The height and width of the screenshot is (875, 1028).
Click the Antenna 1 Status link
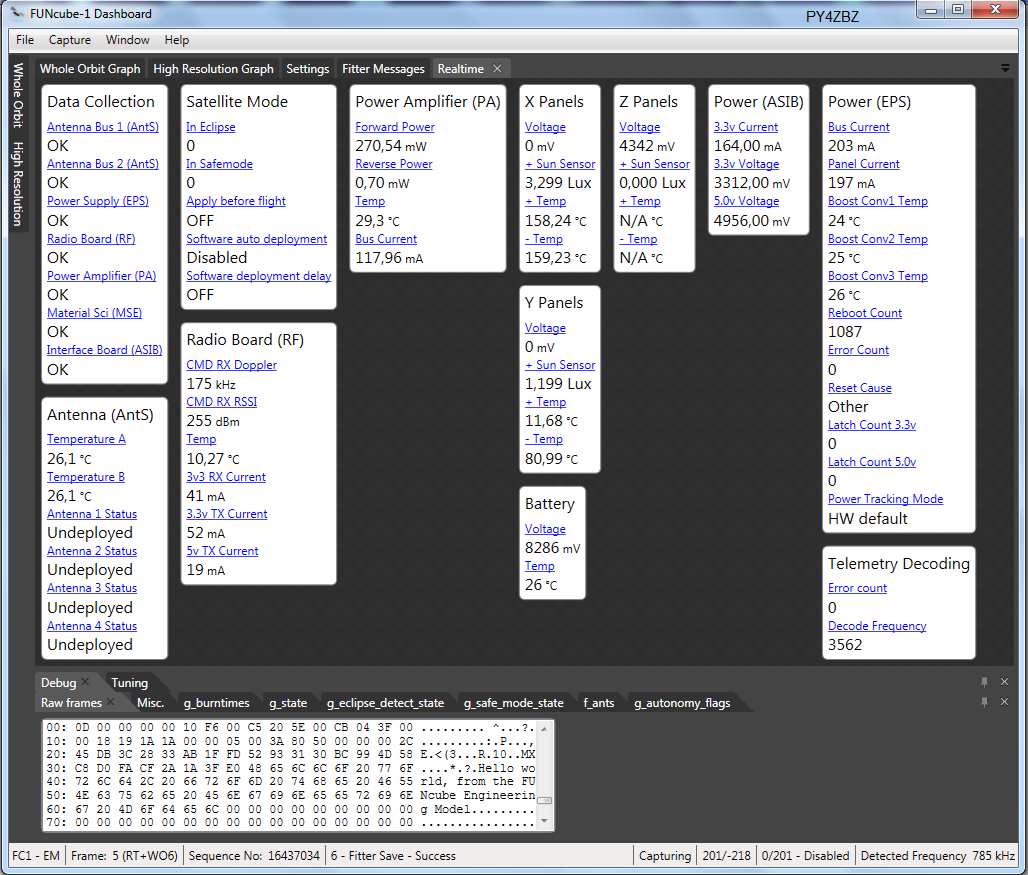(92, 514)
